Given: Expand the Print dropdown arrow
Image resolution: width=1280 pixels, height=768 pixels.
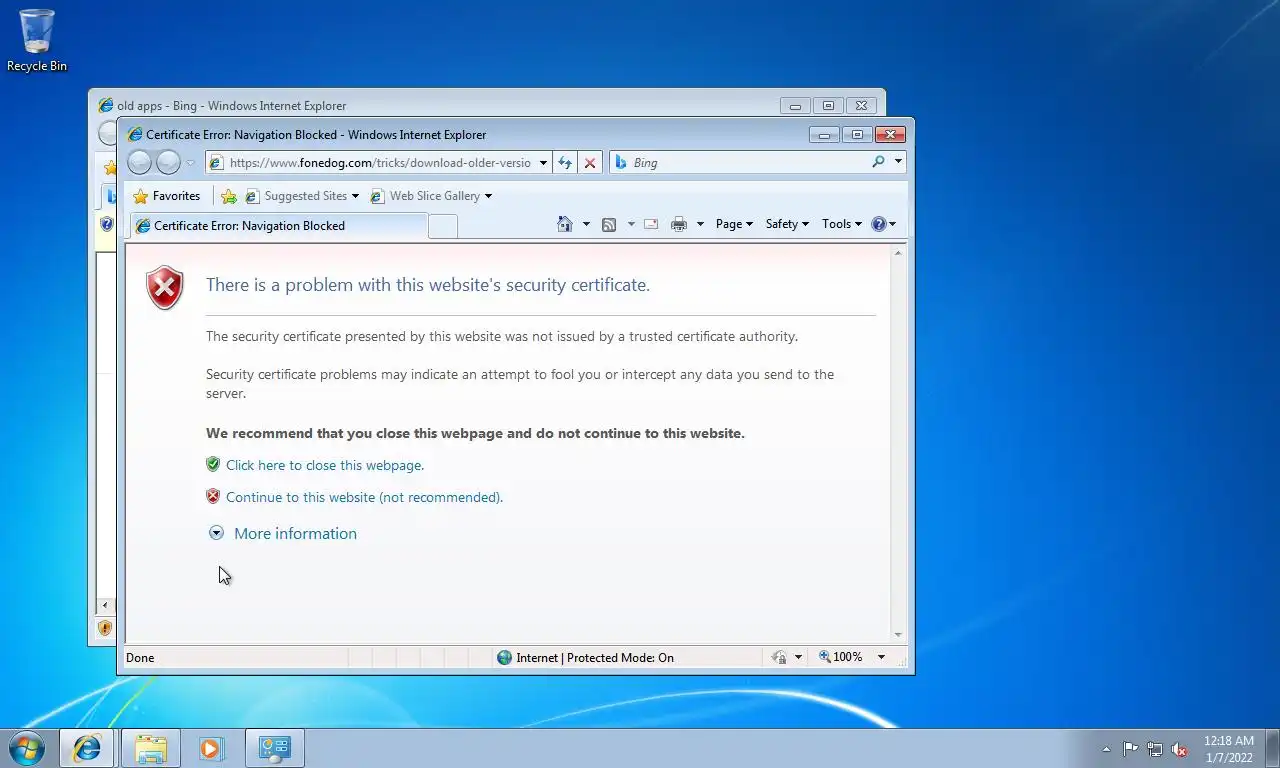Looking at the screenshot, I should [700, 224].
